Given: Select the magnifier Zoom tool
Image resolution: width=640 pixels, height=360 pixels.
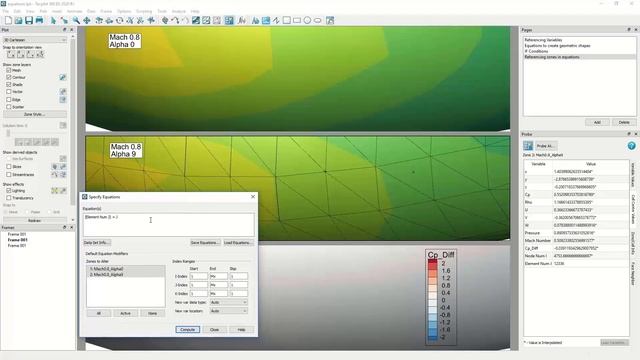Looking at the screenshot, I should tap(76, 20).
